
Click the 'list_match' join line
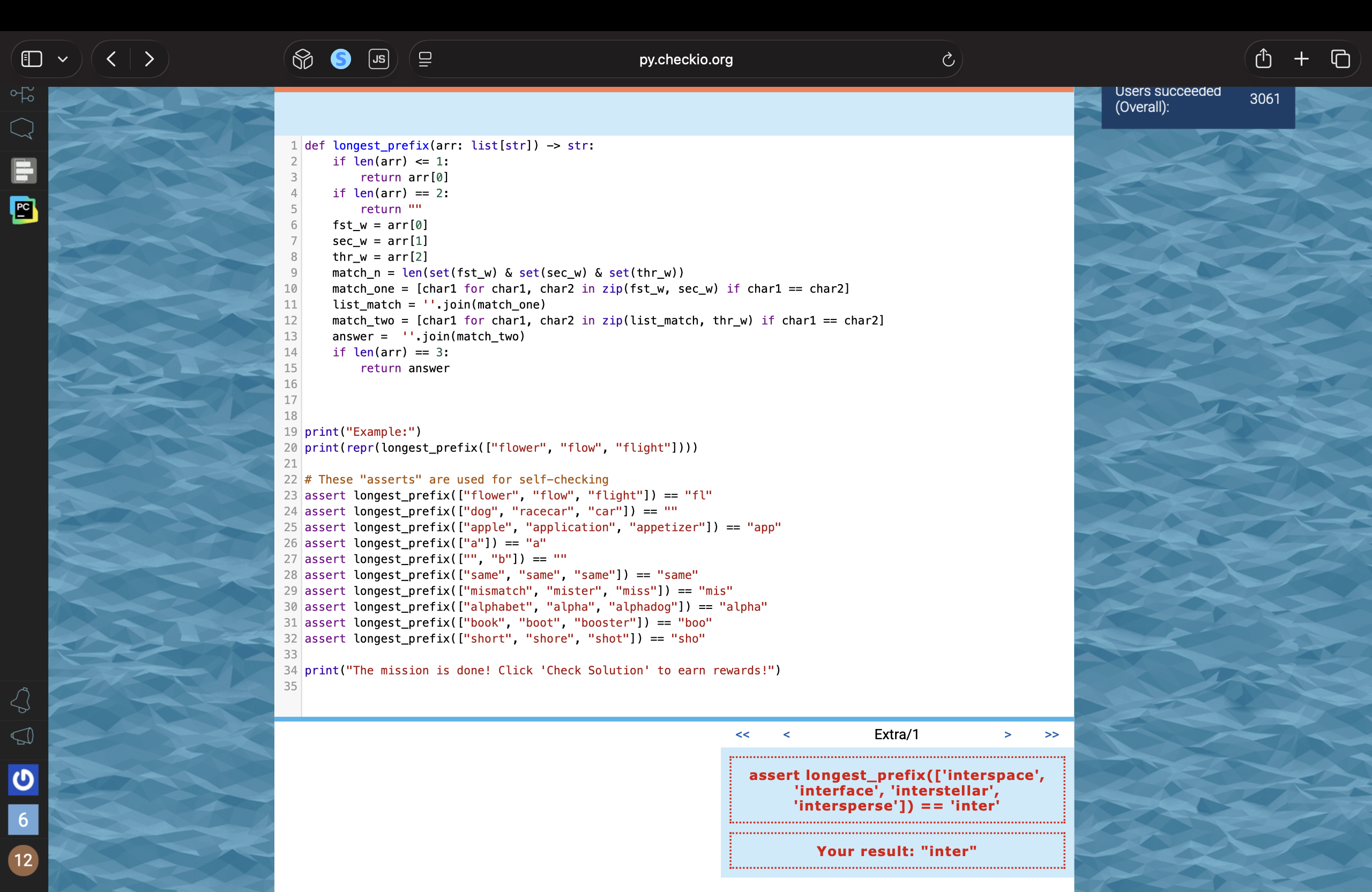(439, 304)
